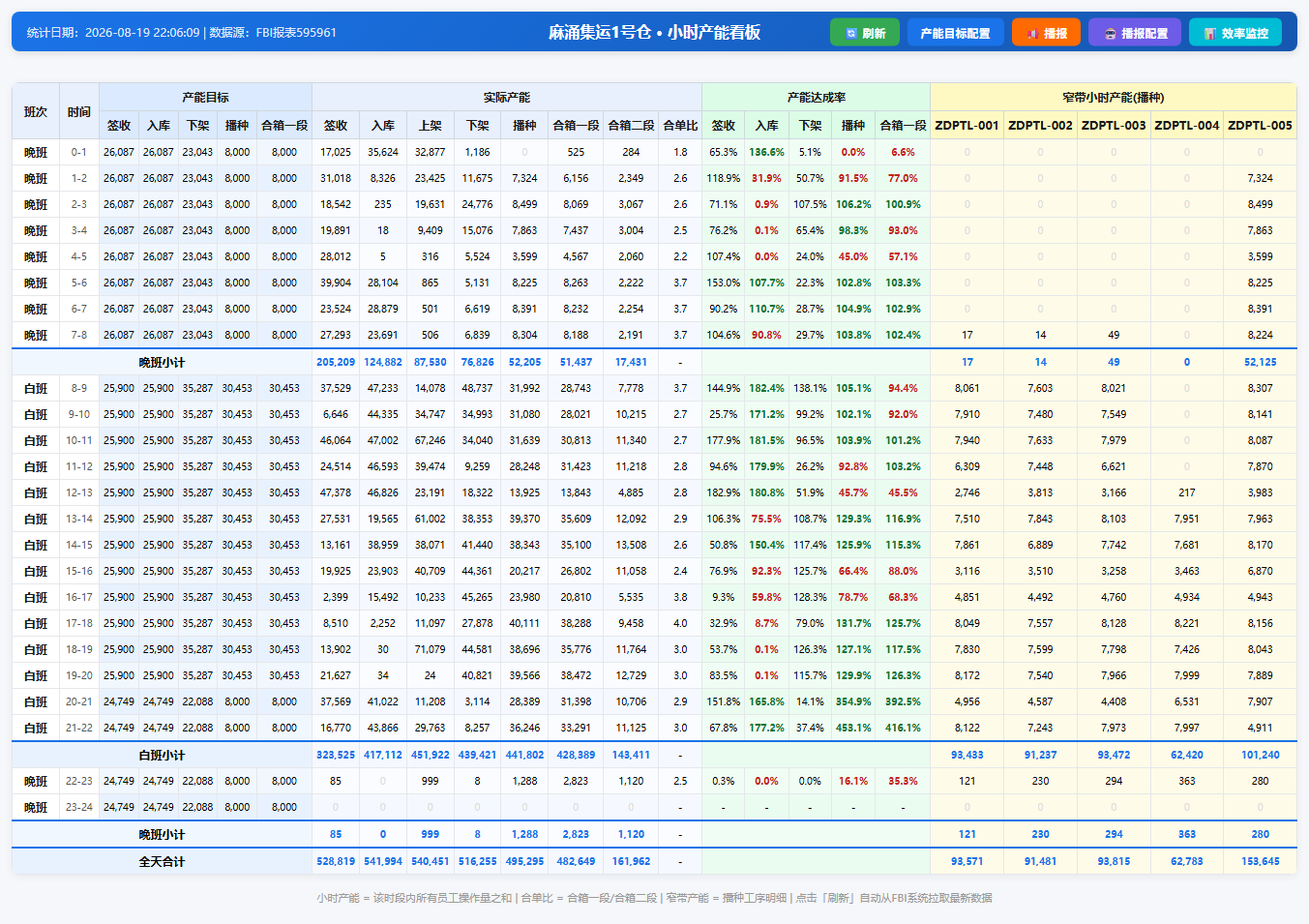Click the 实际产能 group header
Image resolution: width=1309 pixels, height=924 pixels.
507,98
